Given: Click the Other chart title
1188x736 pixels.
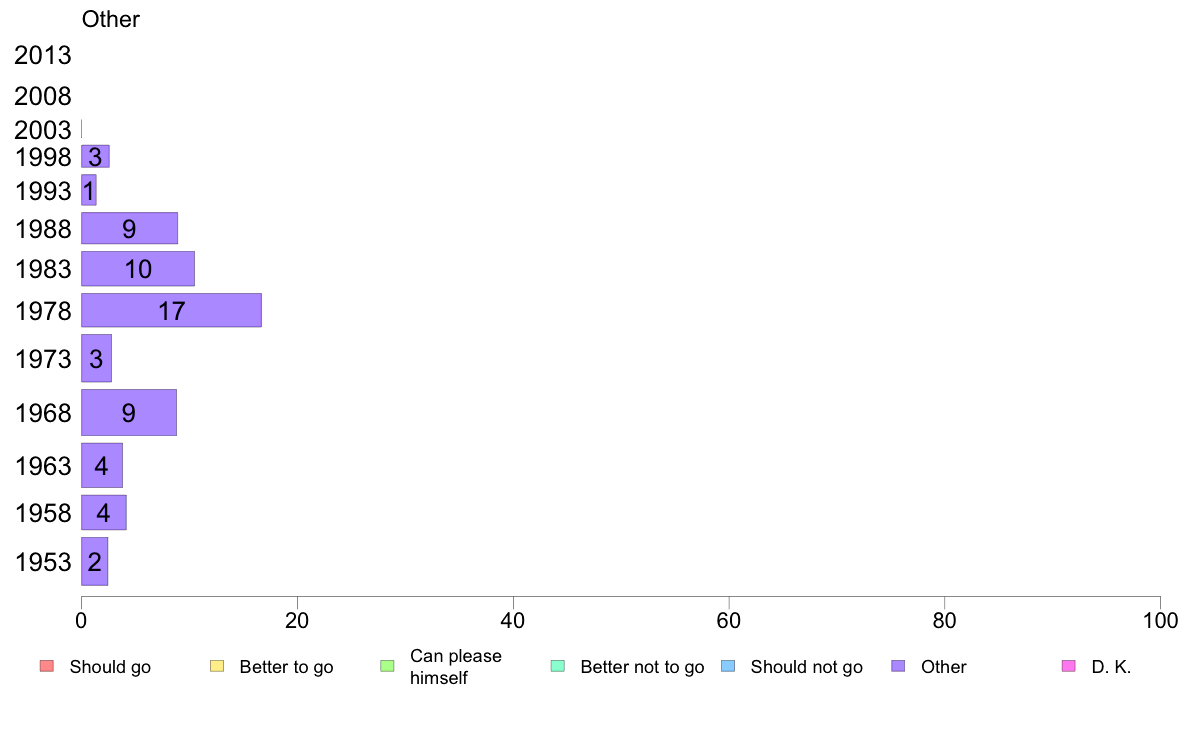Looking at the screenshot, I should (111, 19).
